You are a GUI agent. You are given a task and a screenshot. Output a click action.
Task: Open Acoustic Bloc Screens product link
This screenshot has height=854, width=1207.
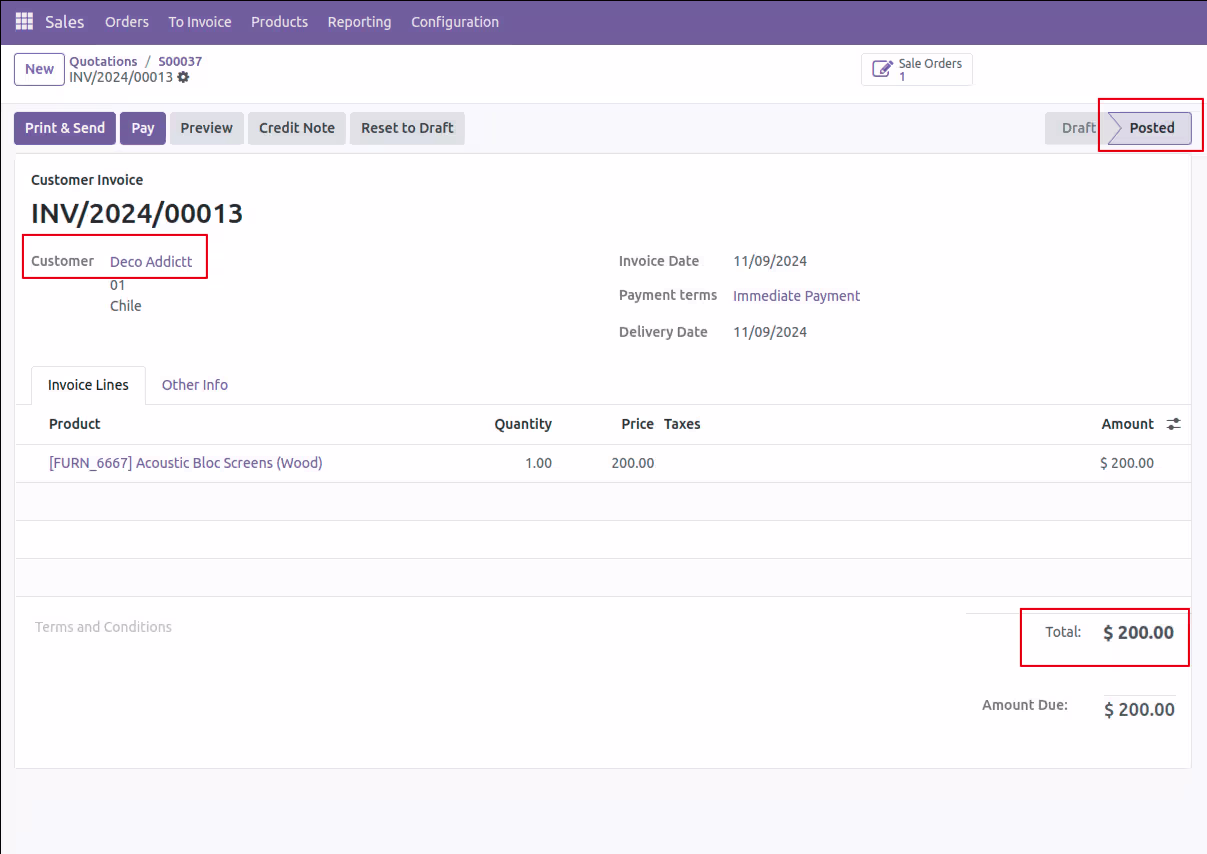click(186, 463)
